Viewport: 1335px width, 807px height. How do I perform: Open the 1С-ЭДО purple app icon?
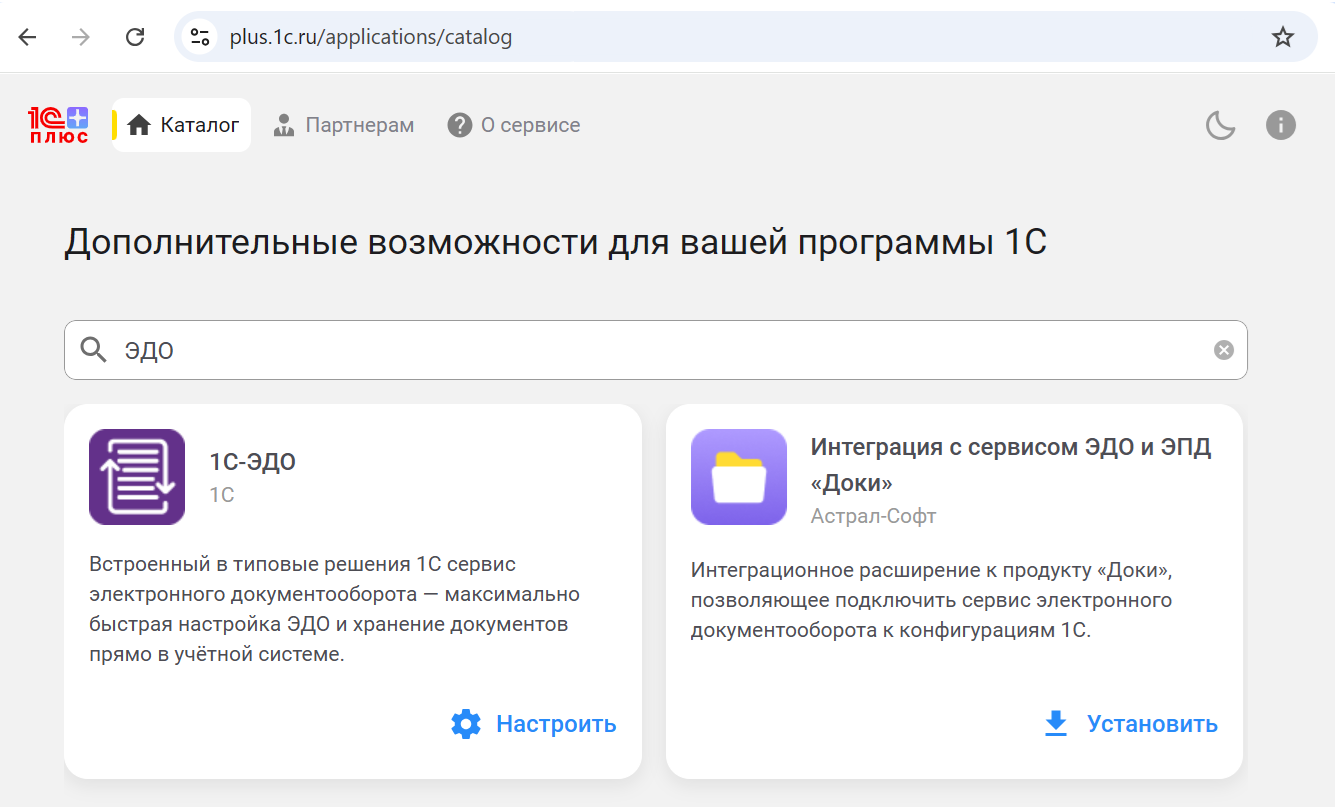137,477
